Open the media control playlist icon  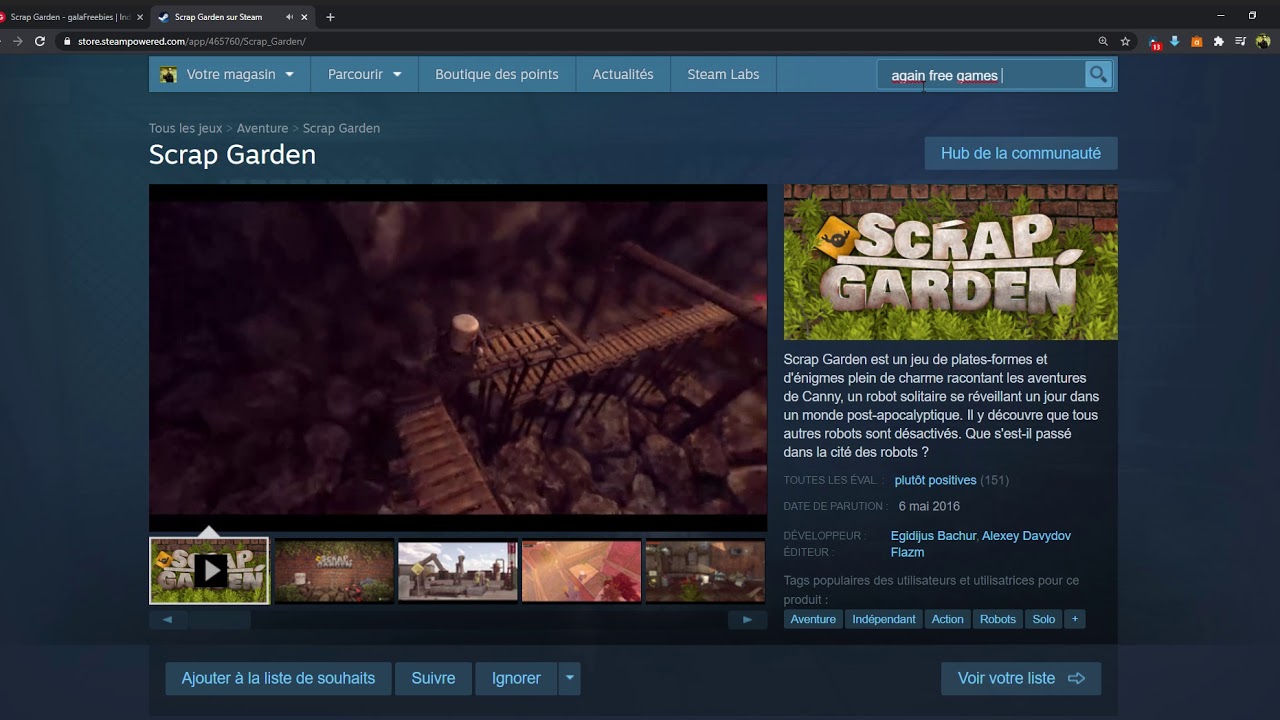click(x=1240, y=41)
